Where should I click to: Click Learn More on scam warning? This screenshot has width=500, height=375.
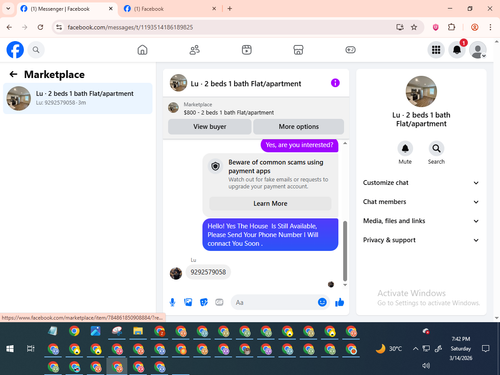tap(270, 204)
